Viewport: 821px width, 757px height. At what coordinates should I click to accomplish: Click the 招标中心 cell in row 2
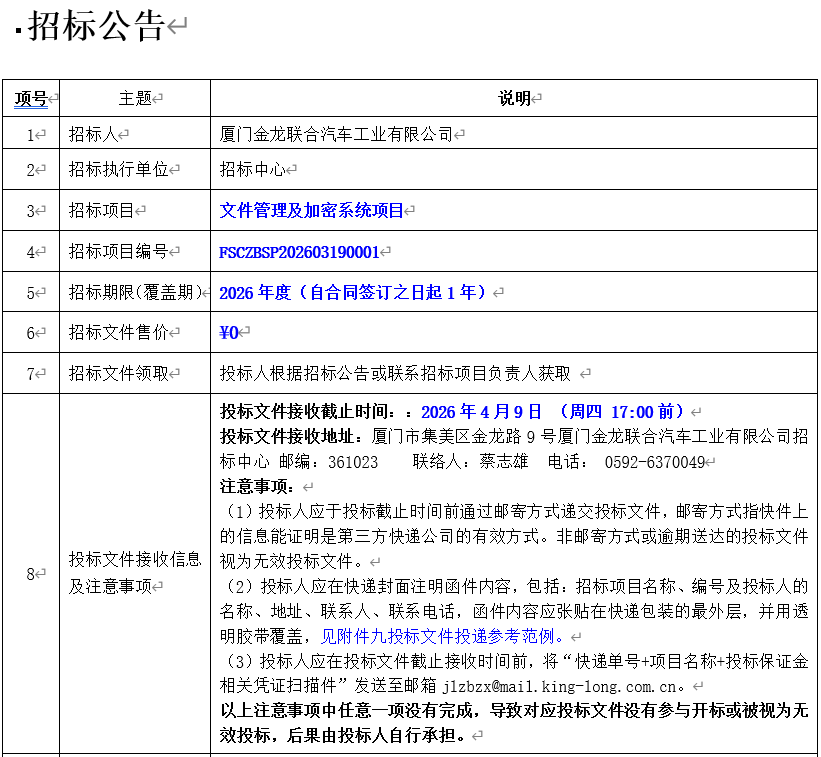[252, 169]
